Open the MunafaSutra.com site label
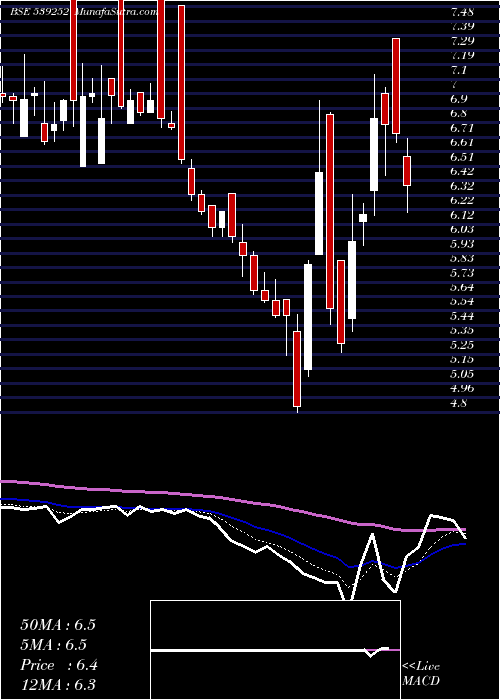 (x=116, y=12)
